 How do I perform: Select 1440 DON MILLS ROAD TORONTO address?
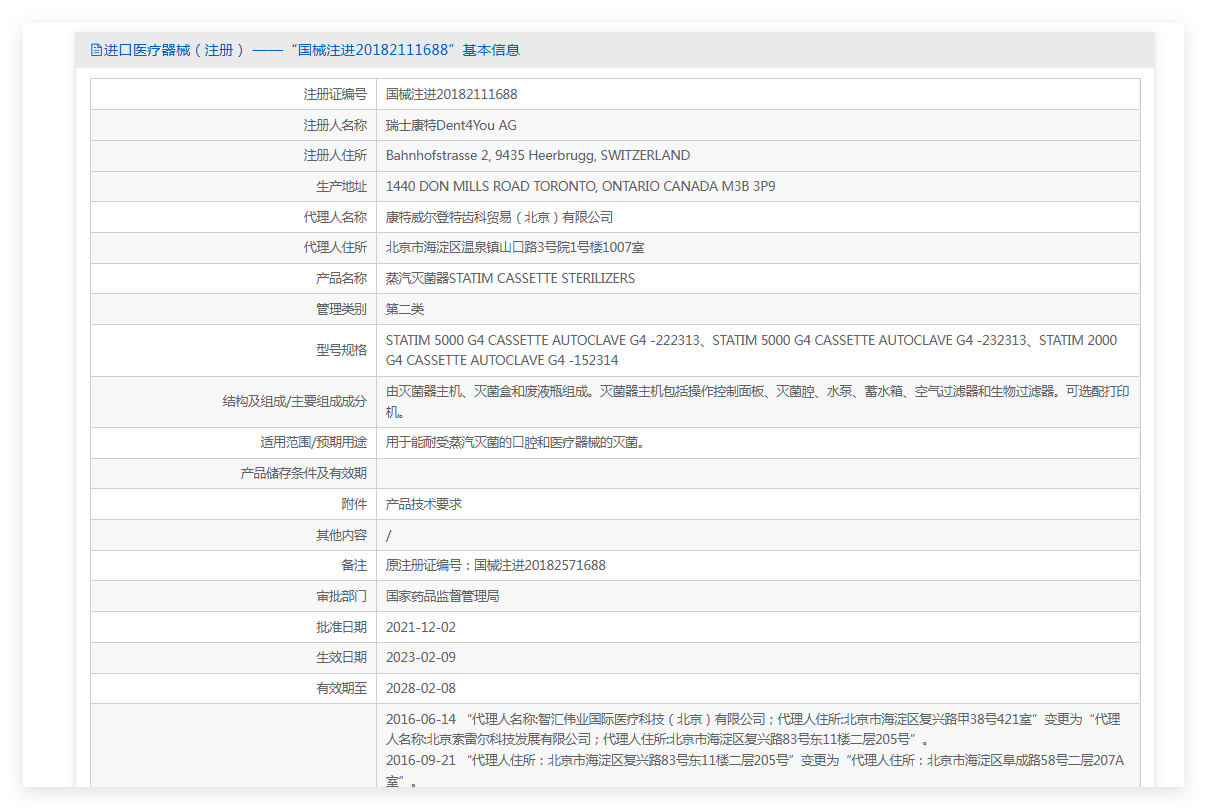581,187
